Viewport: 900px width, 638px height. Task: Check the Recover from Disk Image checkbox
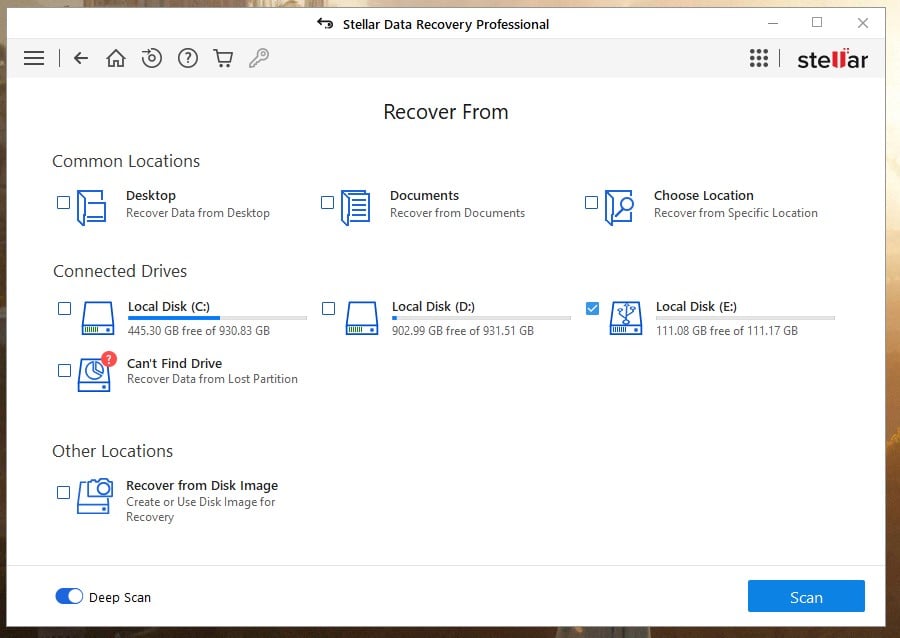(63, 492)
